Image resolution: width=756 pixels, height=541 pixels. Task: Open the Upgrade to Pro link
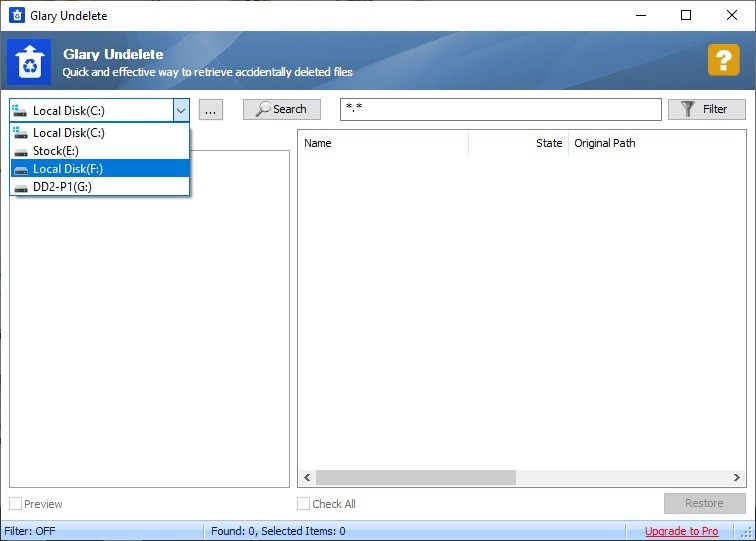(681, 531)
